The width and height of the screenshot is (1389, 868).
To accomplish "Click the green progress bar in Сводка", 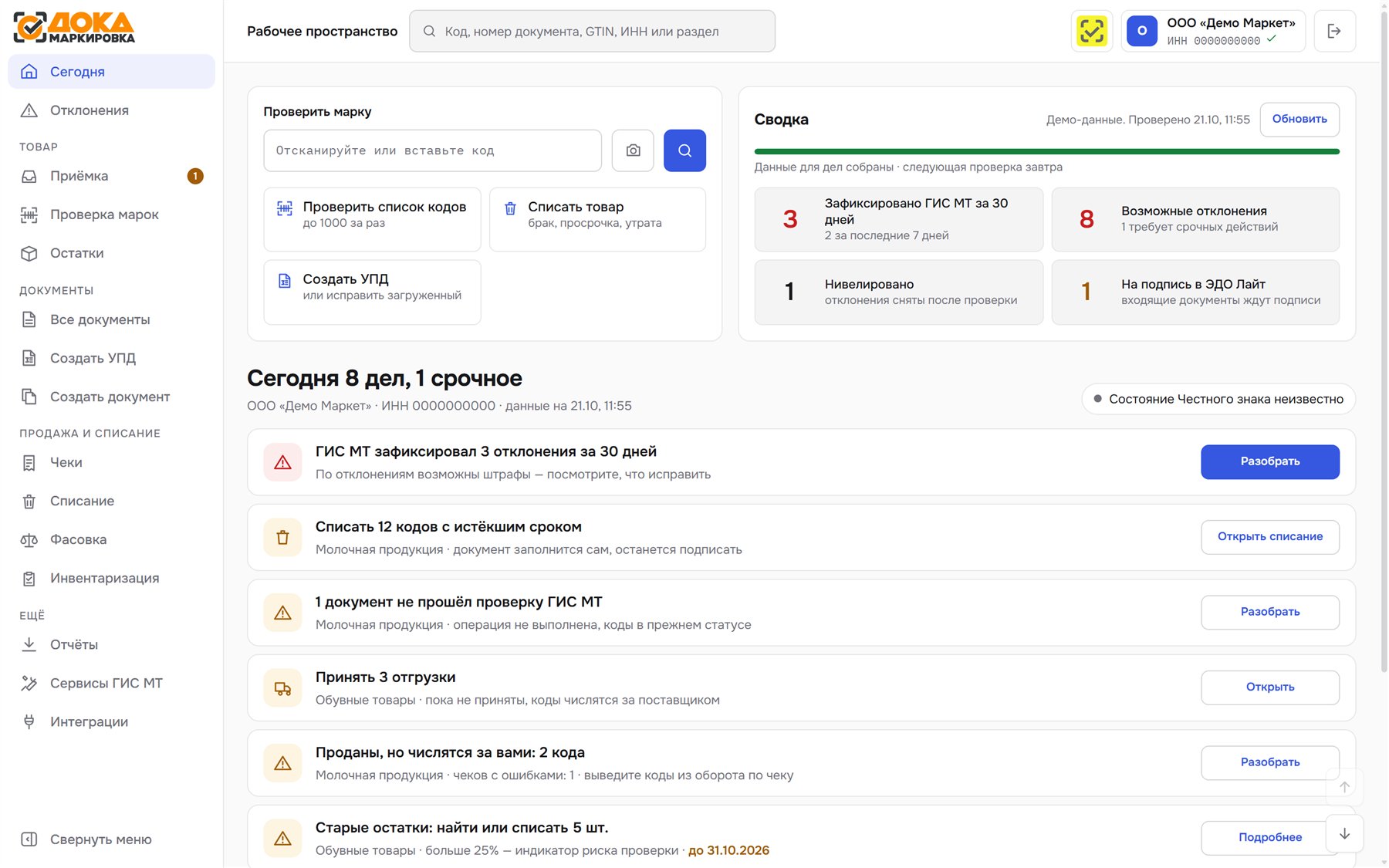I will coord(1046,152).
